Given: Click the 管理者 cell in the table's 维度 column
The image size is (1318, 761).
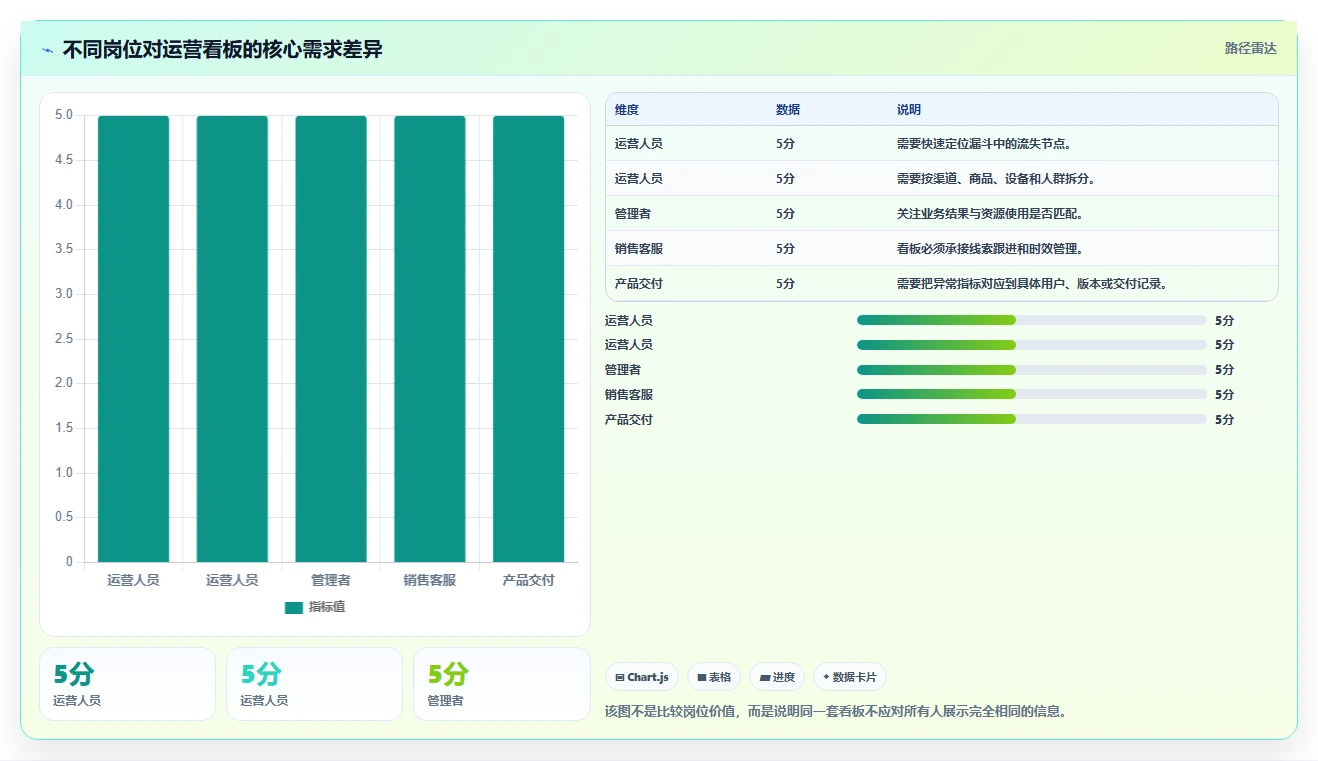Looking at the screenshot, I should (633, 214).
